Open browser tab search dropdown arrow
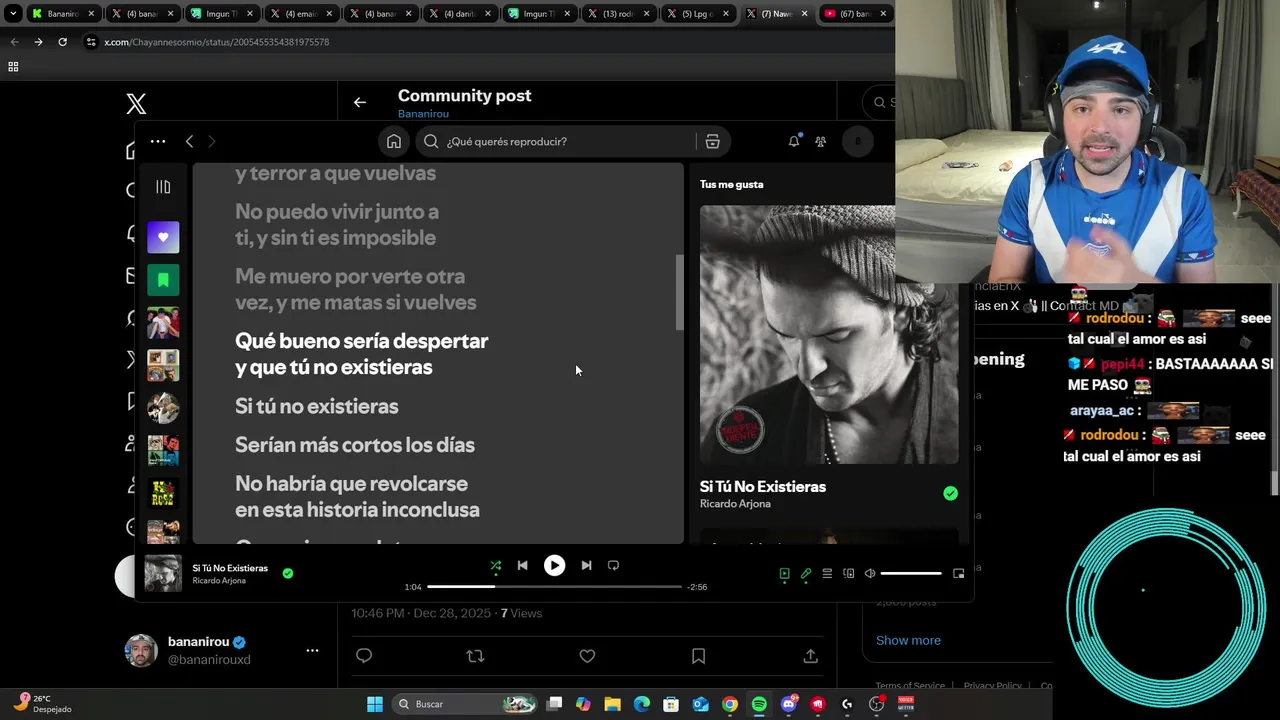 tap(13, 14)
